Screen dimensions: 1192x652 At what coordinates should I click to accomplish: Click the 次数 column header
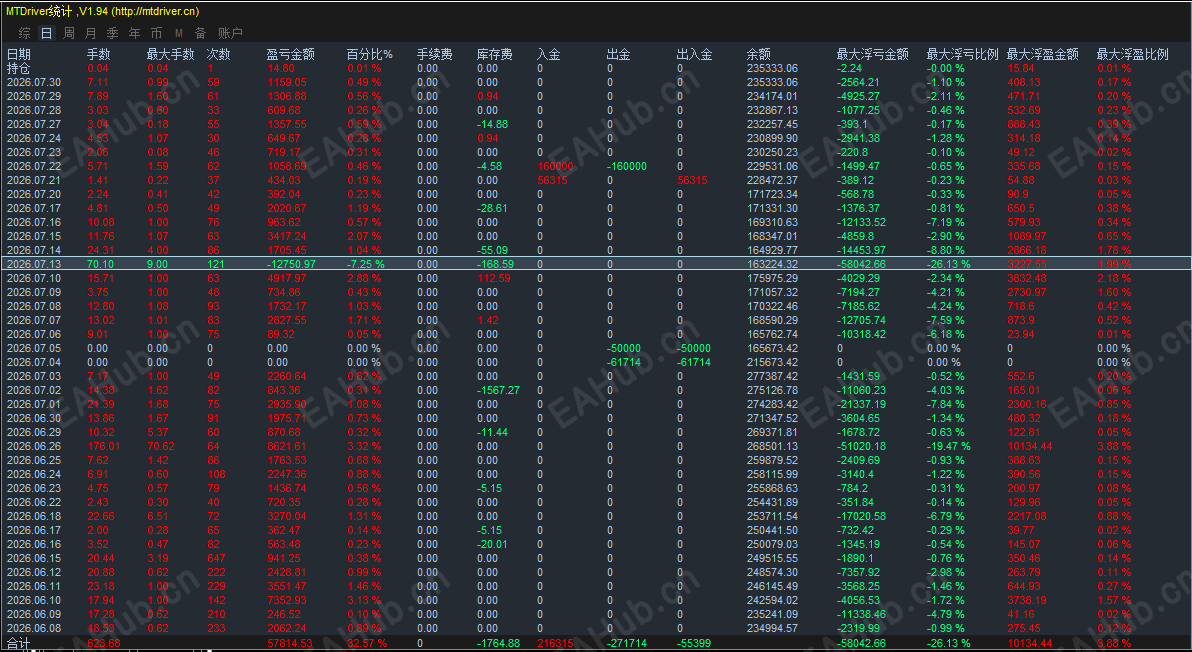[x=218, y=54]
